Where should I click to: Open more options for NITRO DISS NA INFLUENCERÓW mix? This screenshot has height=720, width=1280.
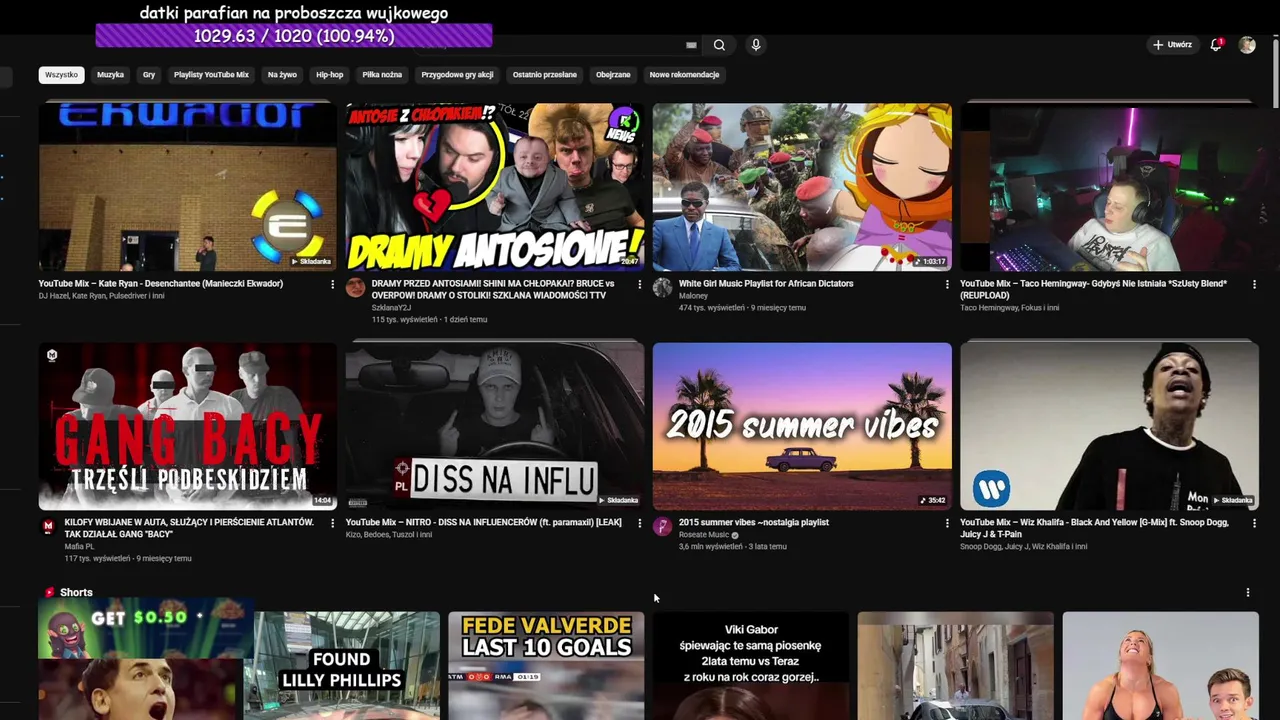click(640, 523)
